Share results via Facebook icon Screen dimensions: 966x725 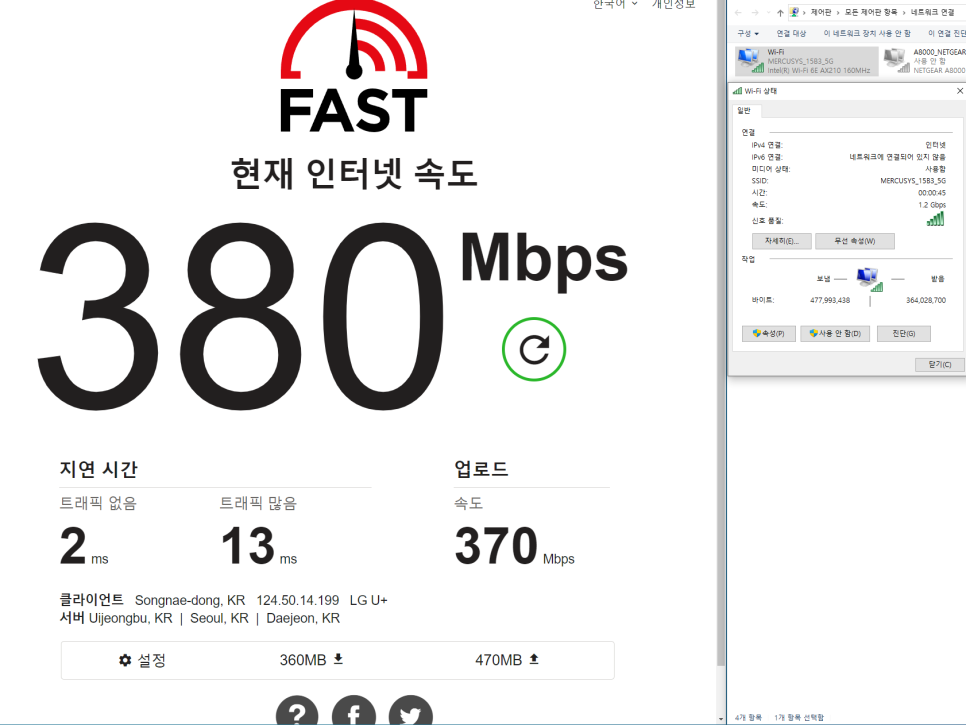click(354, 712)
